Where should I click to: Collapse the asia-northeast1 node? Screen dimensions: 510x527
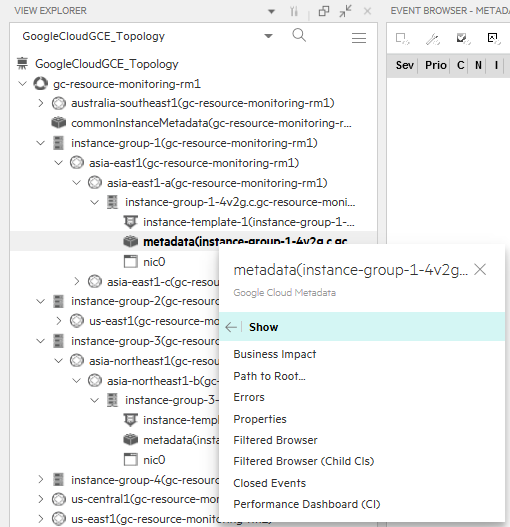coord(59,361)
